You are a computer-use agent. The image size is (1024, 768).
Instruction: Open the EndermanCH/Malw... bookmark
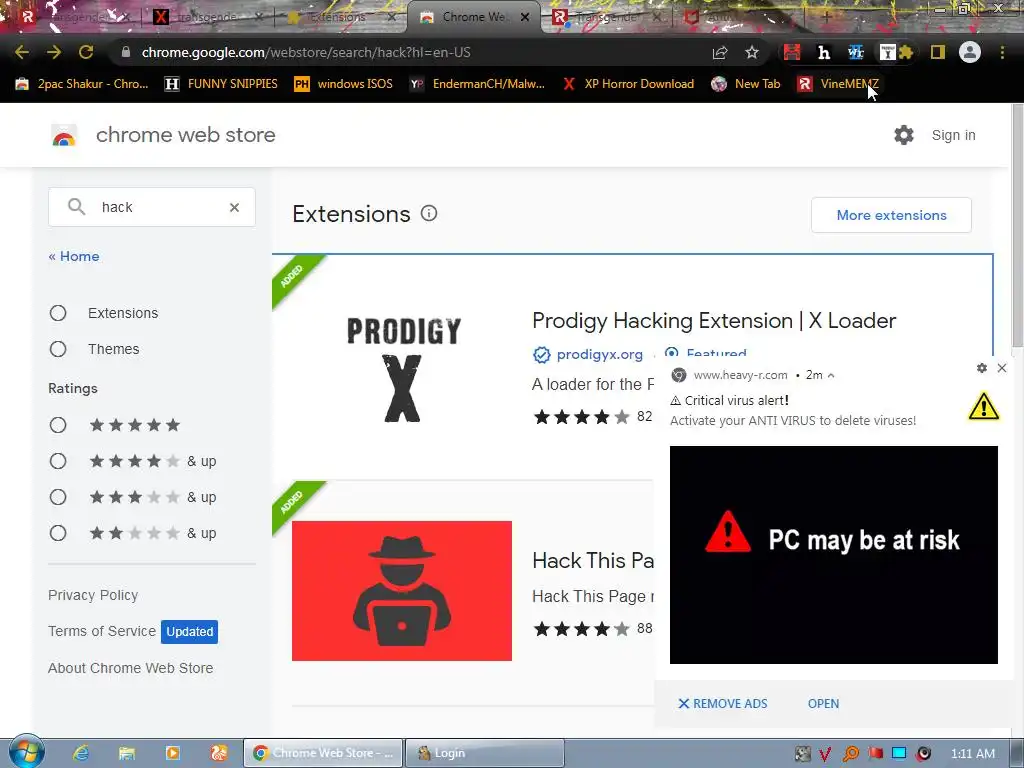click(477, 84)
